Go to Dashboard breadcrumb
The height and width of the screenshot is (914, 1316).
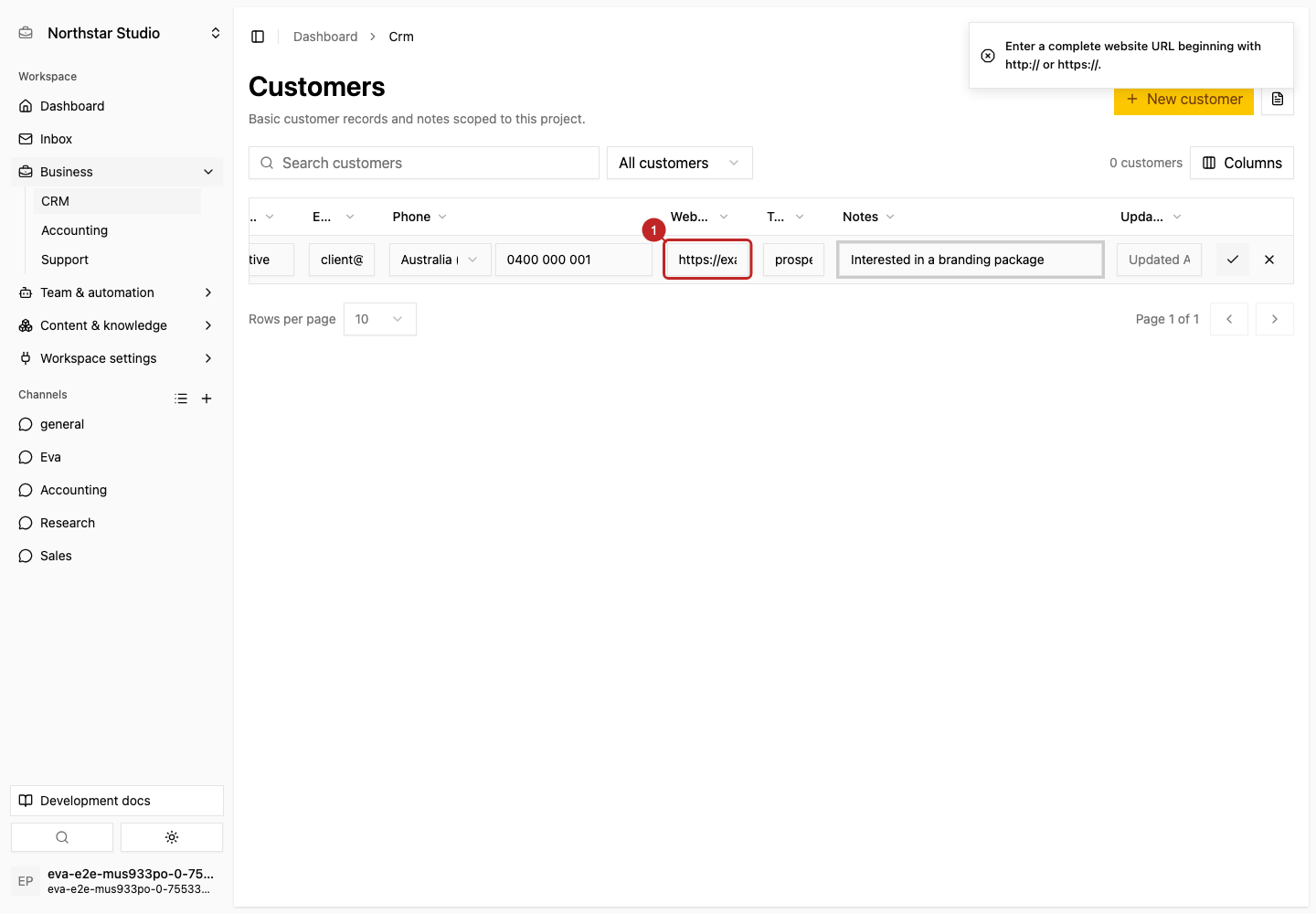click(x=325, y=37)
